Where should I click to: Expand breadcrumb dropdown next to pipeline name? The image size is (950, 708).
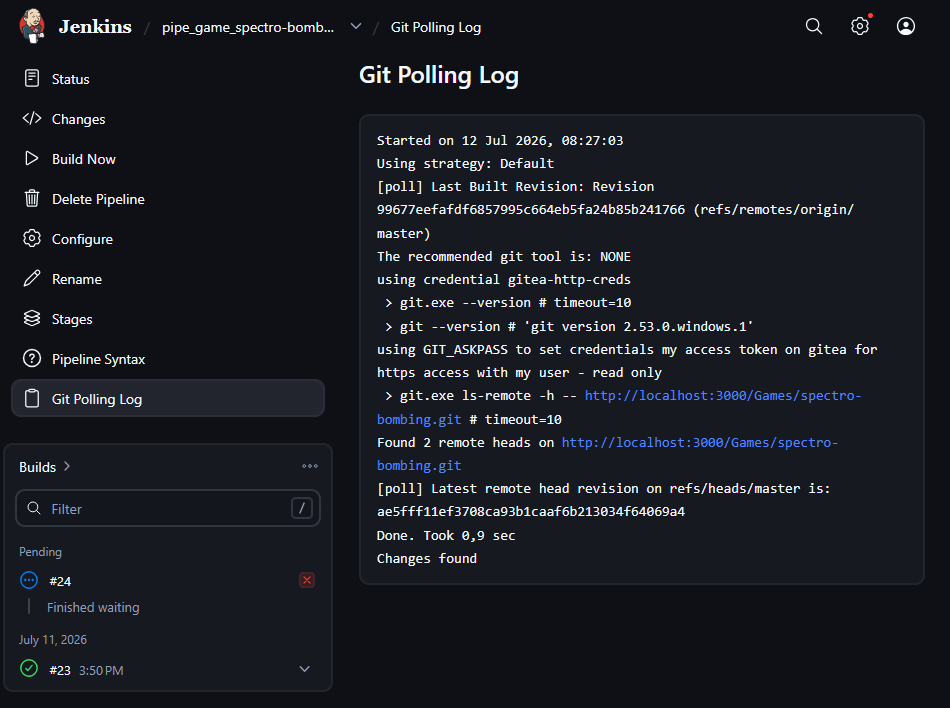[356, 26]
